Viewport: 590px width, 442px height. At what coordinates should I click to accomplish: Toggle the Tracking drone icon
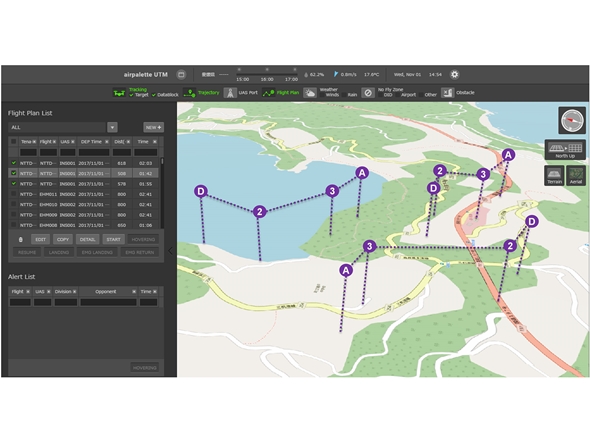click(119, 93)
